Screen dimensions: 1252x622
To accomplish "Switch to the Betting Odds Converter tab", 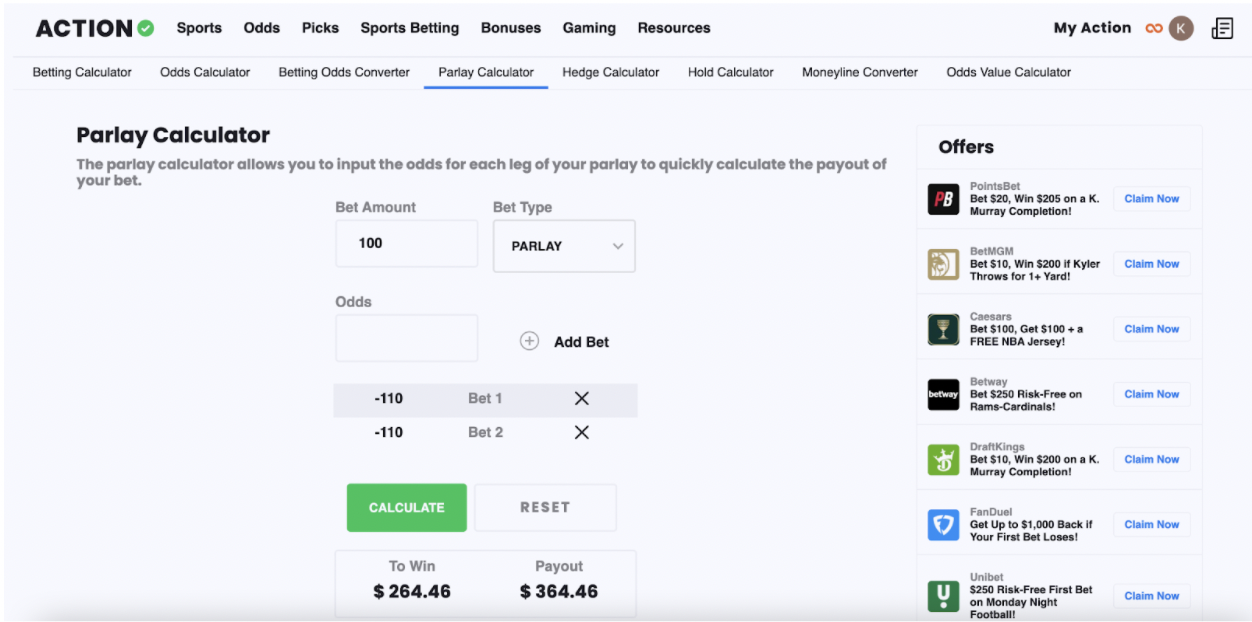I will [344, 72].
